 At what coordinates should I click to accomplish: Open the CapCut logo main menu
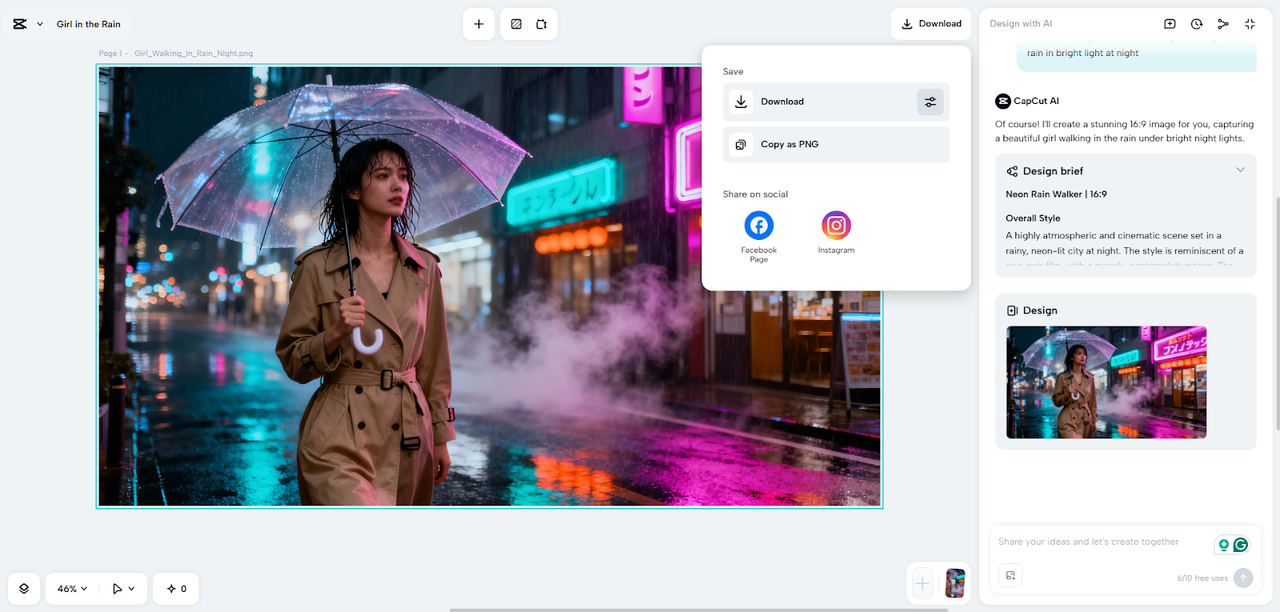(x=20, y=24)
